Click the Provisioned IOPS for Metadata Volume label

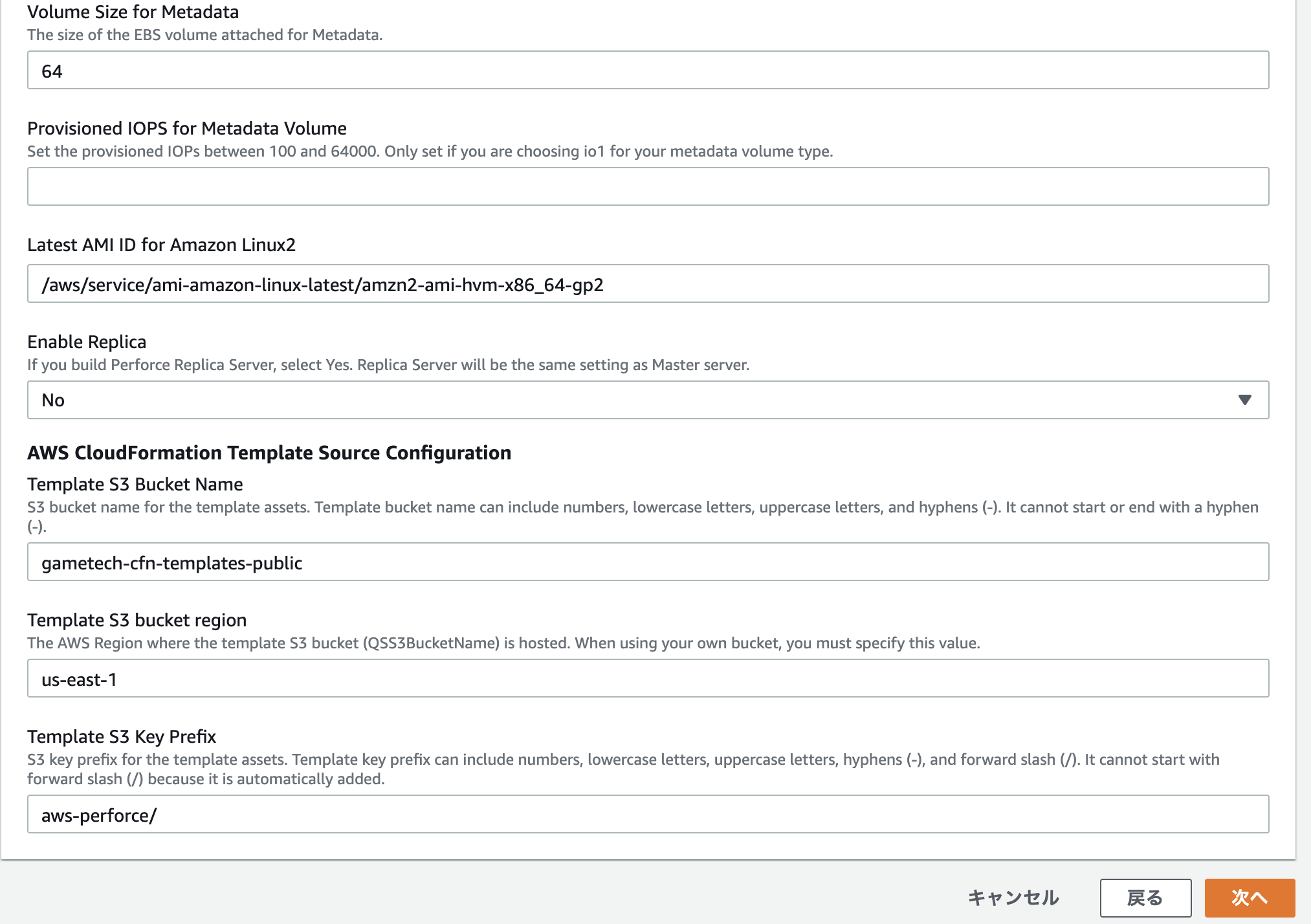click(x=186, y=128)
